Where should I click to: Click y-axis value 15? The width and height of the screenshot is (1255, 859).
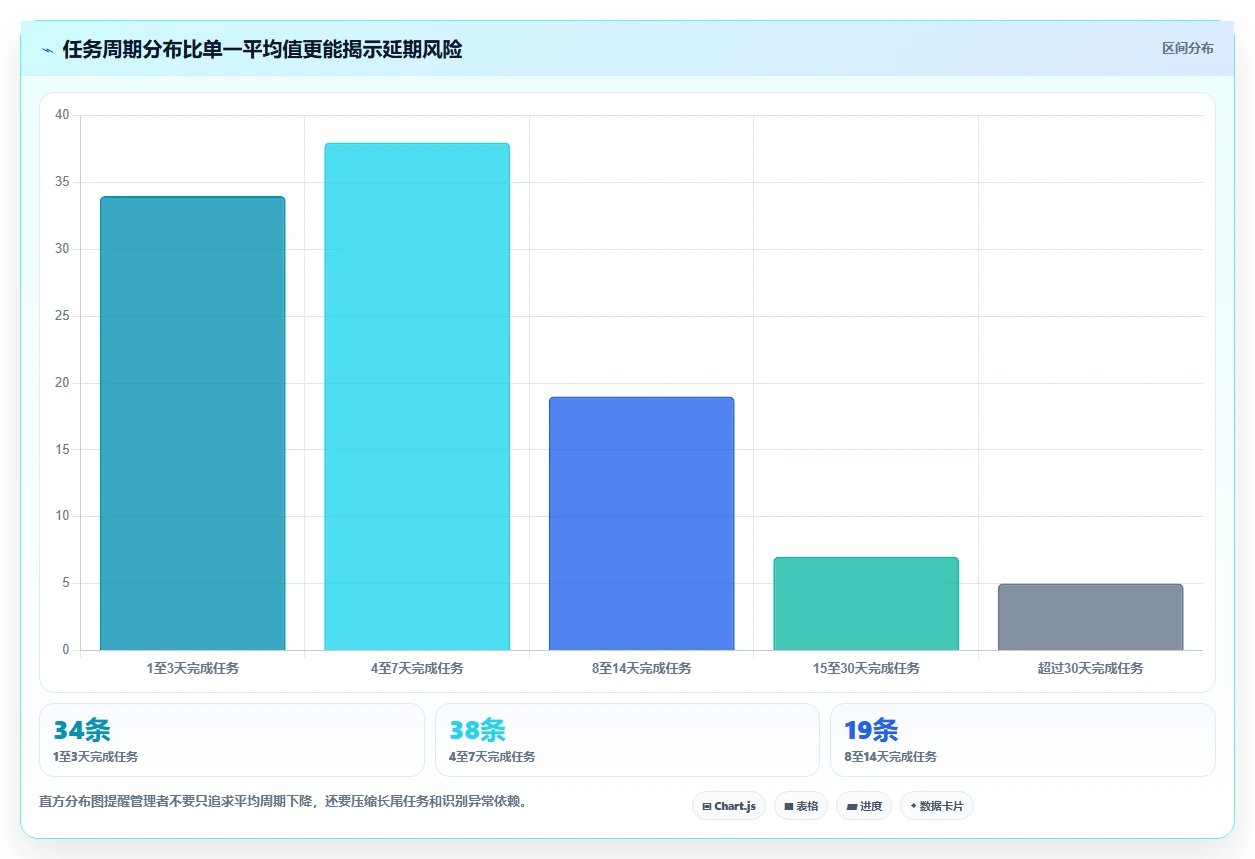tap(63, 450)
